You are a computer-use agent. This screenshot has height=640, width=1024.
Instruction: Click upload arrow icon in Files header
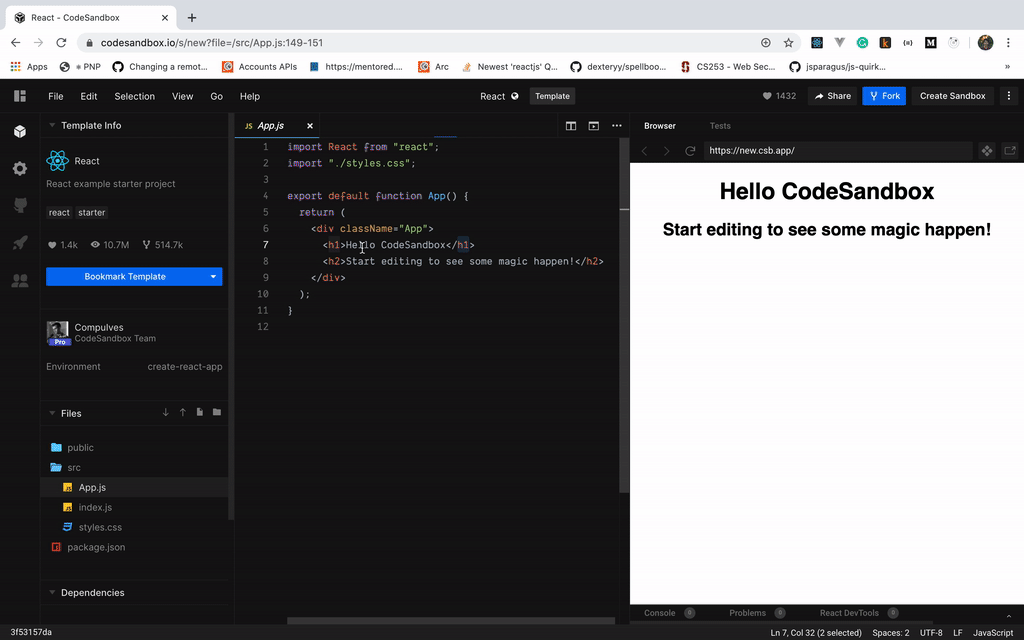coord(183,413)
